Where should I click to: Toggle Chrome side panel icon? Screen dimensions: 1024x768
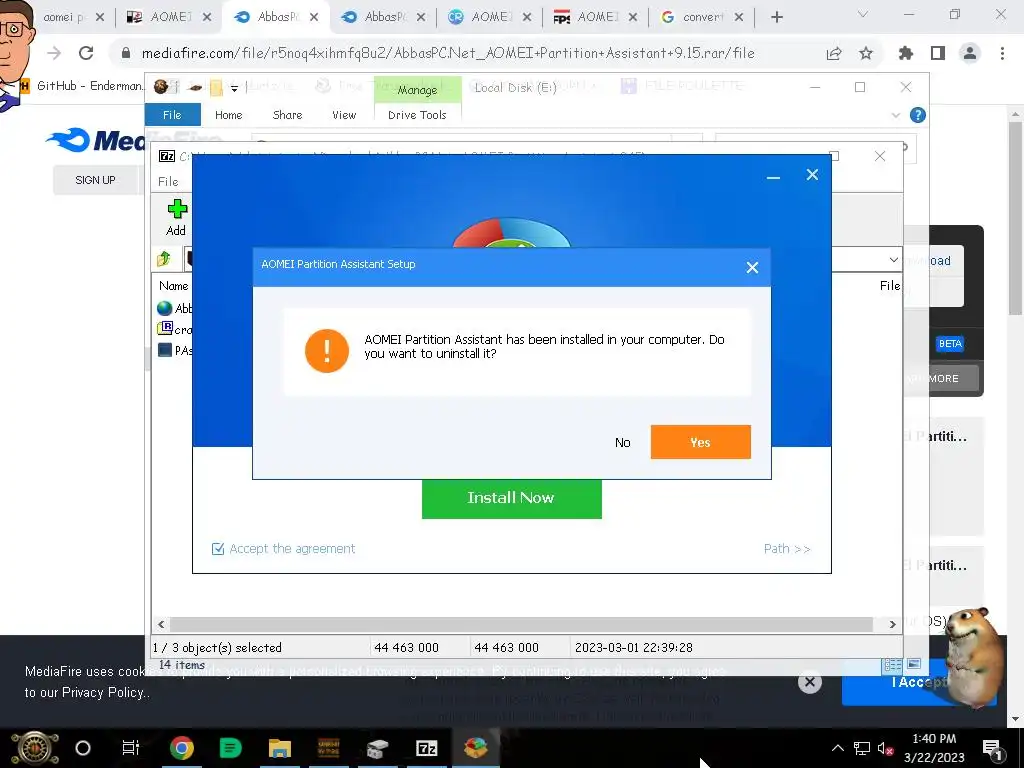938,54
